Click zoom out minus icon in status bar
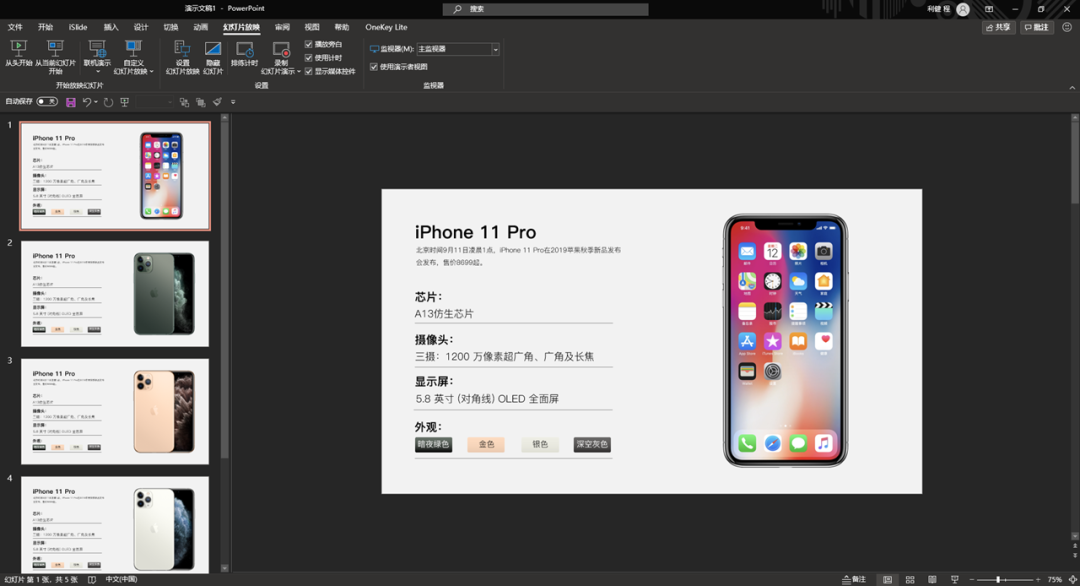The height and width of the screenshot is (586, 1080). (972, 580)
